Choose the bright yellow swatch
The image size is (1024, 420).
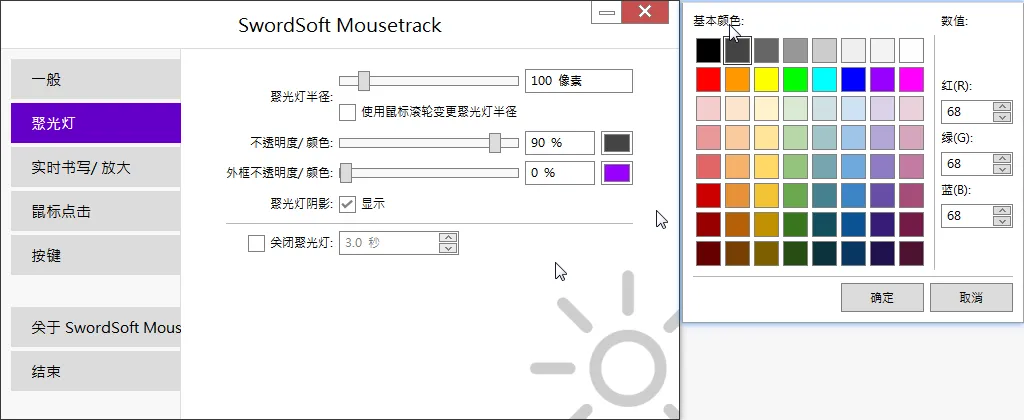[x=766, y=79]
